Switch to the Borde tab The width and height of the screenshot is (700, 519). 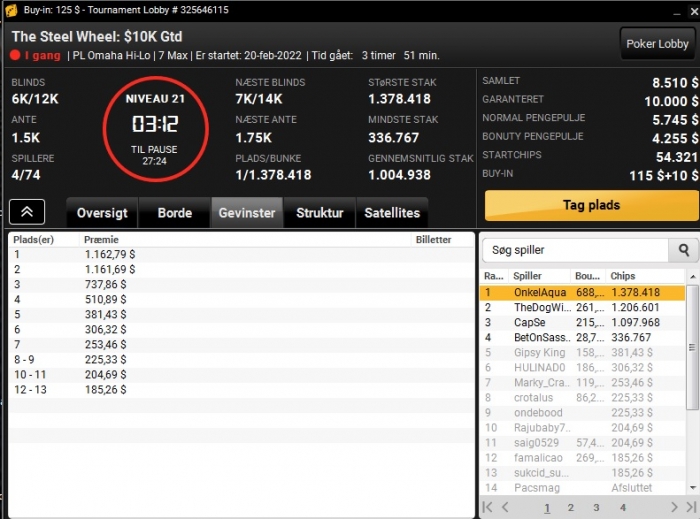175,213
